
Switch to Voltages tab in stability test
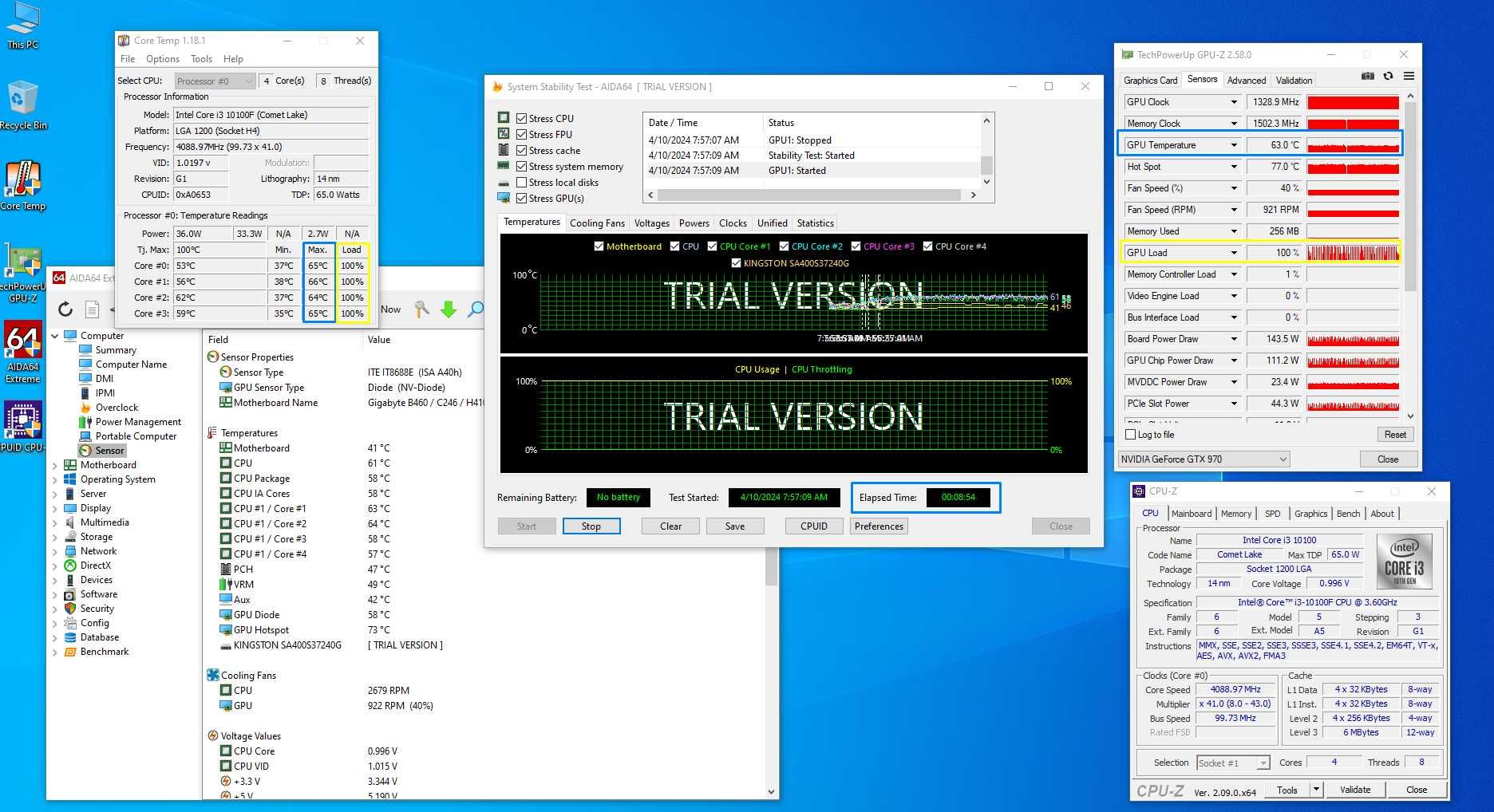[651, 223]
